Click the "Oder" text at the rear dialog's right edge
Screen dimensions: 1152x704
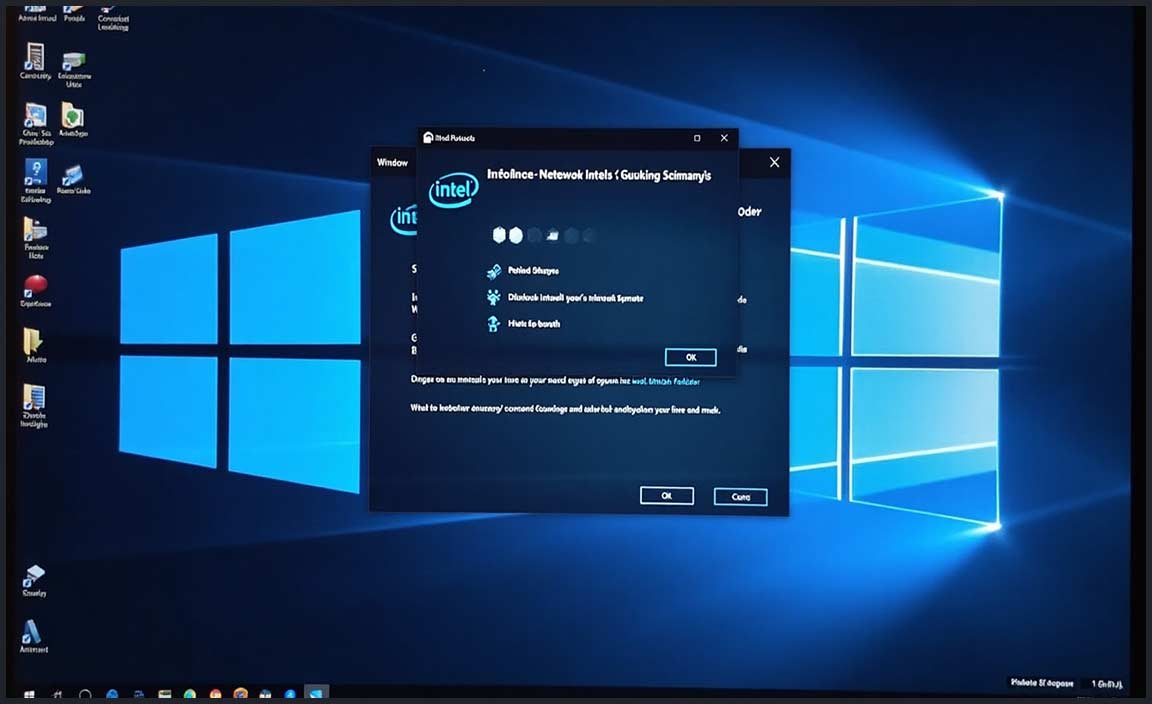coord(749,212)
